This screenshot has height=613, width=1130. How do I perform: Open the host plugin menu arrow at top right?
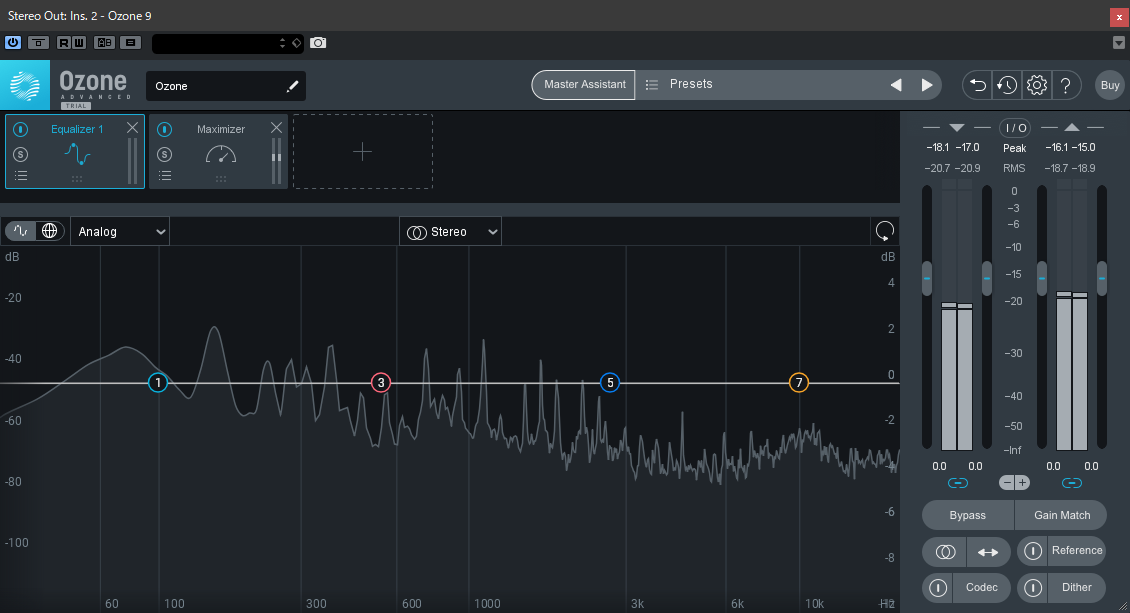click(x=1118, y=43)
